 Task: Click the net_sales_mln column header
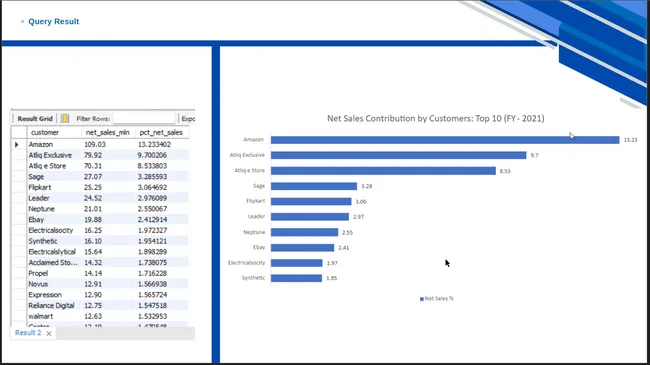coord(108,133)
